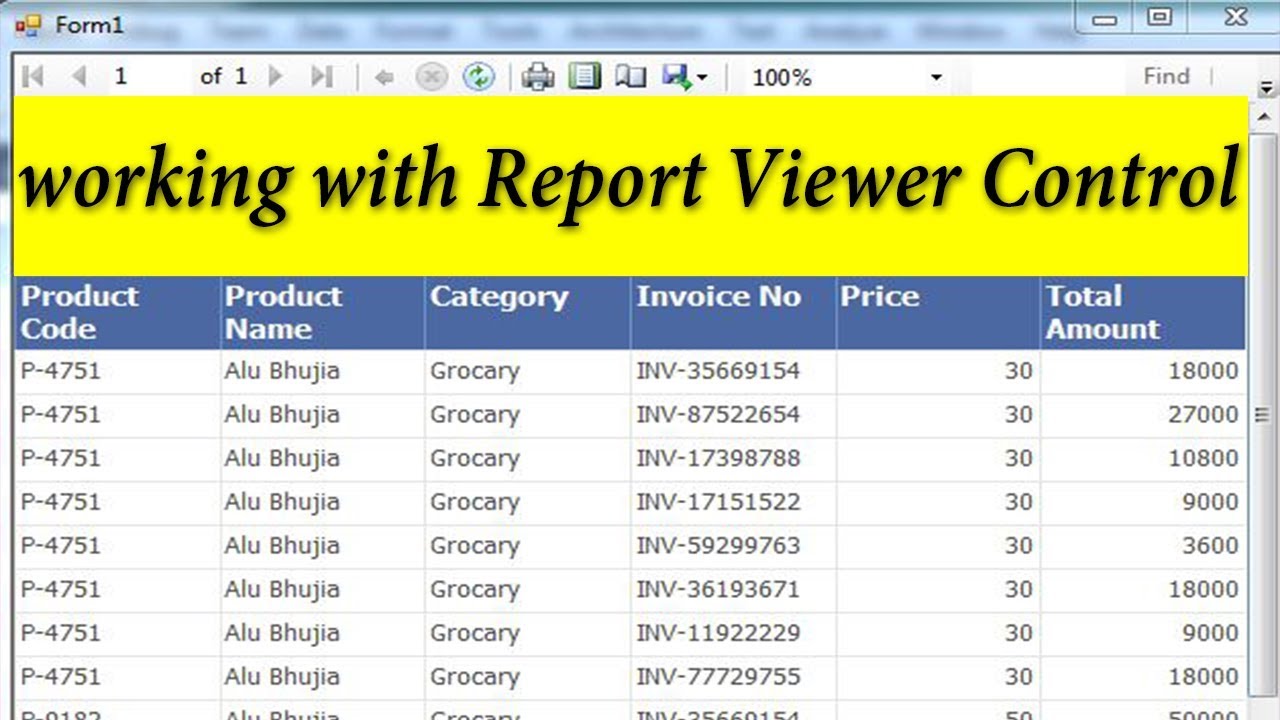This screenshot has height=720, width=1280.
Task: Click the vertical scrollbar thumb
Action: [x=1262, y=413]
